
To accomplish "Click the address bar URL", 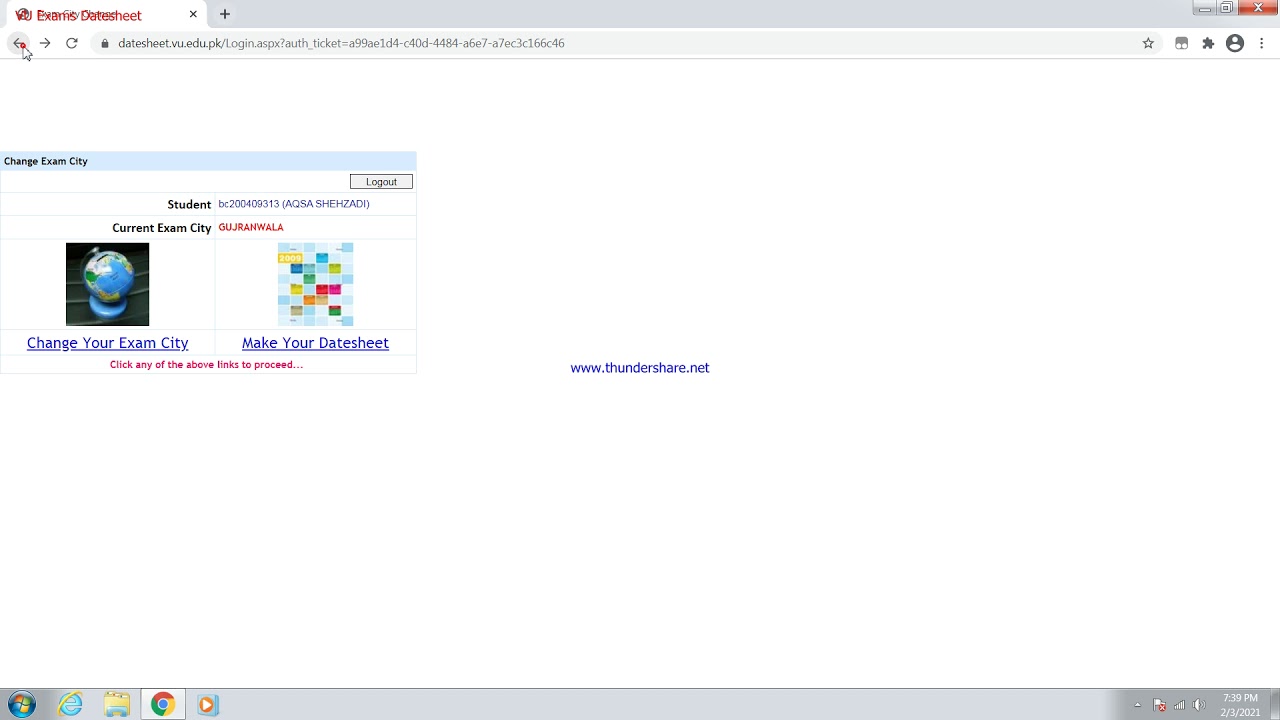I will pos(341,43).
